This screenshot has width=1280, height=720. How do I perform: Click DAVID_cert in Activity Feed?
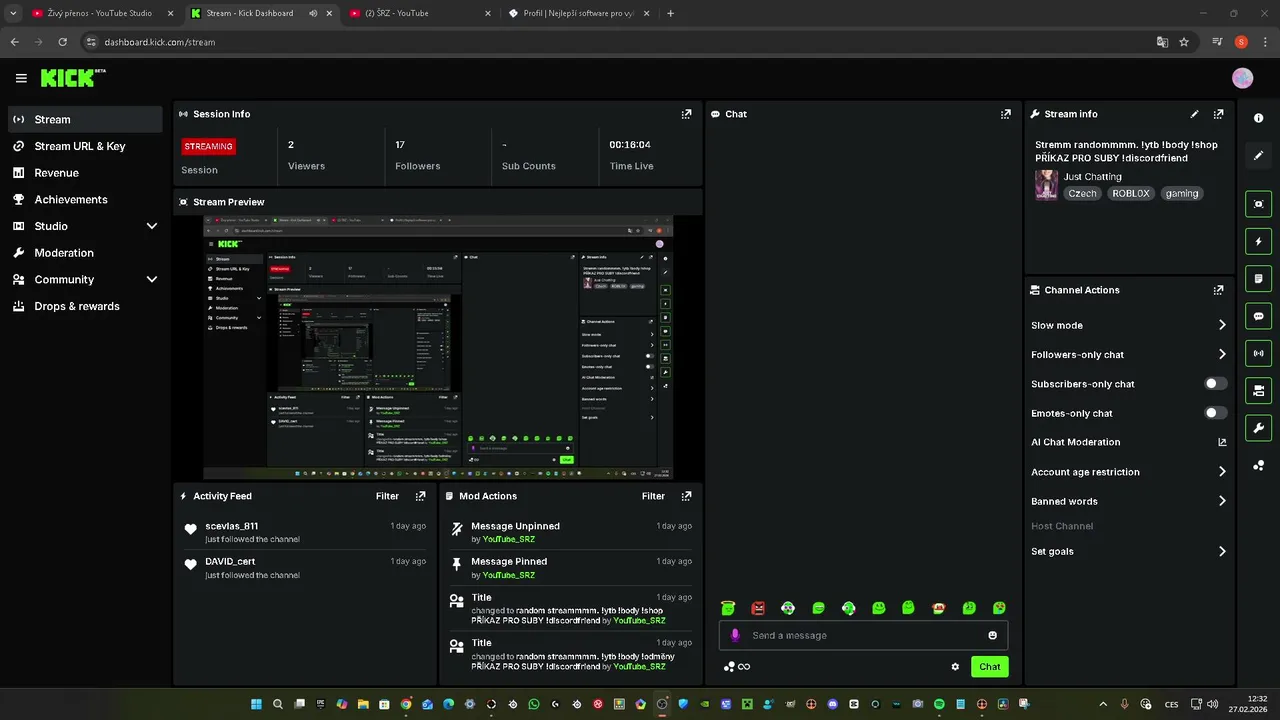click(x=230, y=562)
